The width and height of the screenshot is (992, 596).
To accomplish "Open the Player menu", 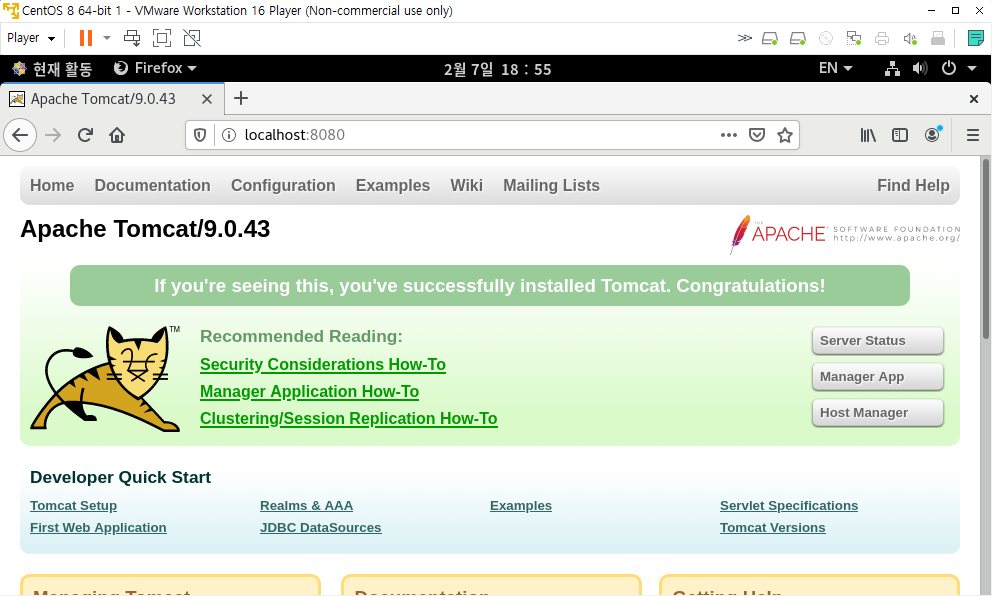I will coord(31,38).
